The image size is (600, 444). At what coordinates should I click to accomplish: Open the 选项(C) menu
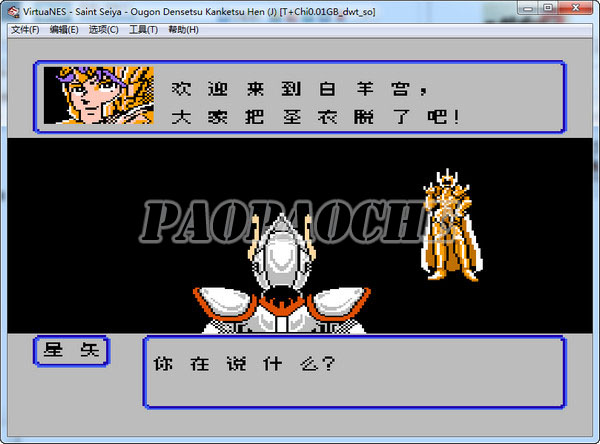(x=103, y=30)
